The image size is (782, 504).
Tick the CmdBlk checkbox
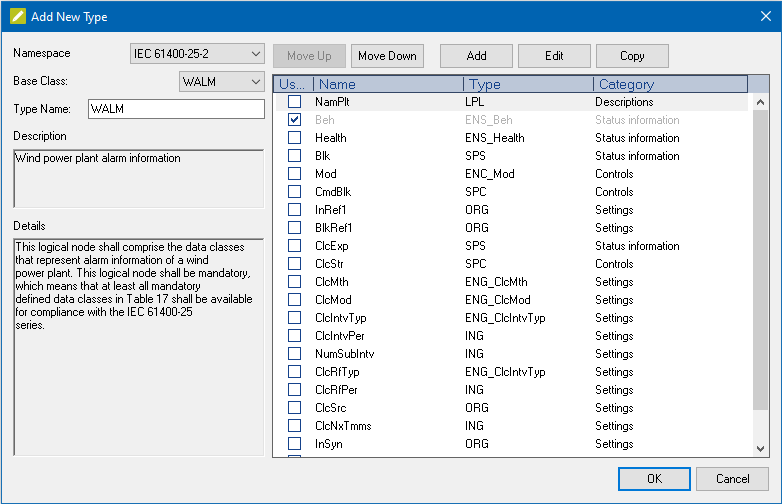click(295, 191)
